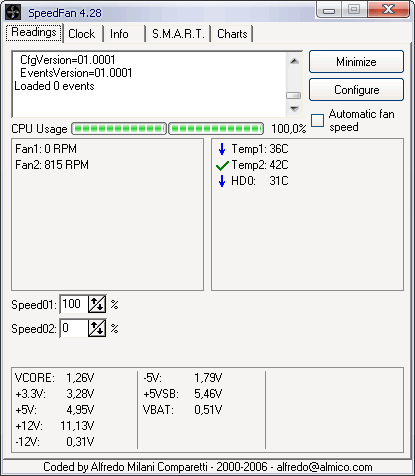Click the log scrollbar thumb
415x476 pixels.
point(294,95)
